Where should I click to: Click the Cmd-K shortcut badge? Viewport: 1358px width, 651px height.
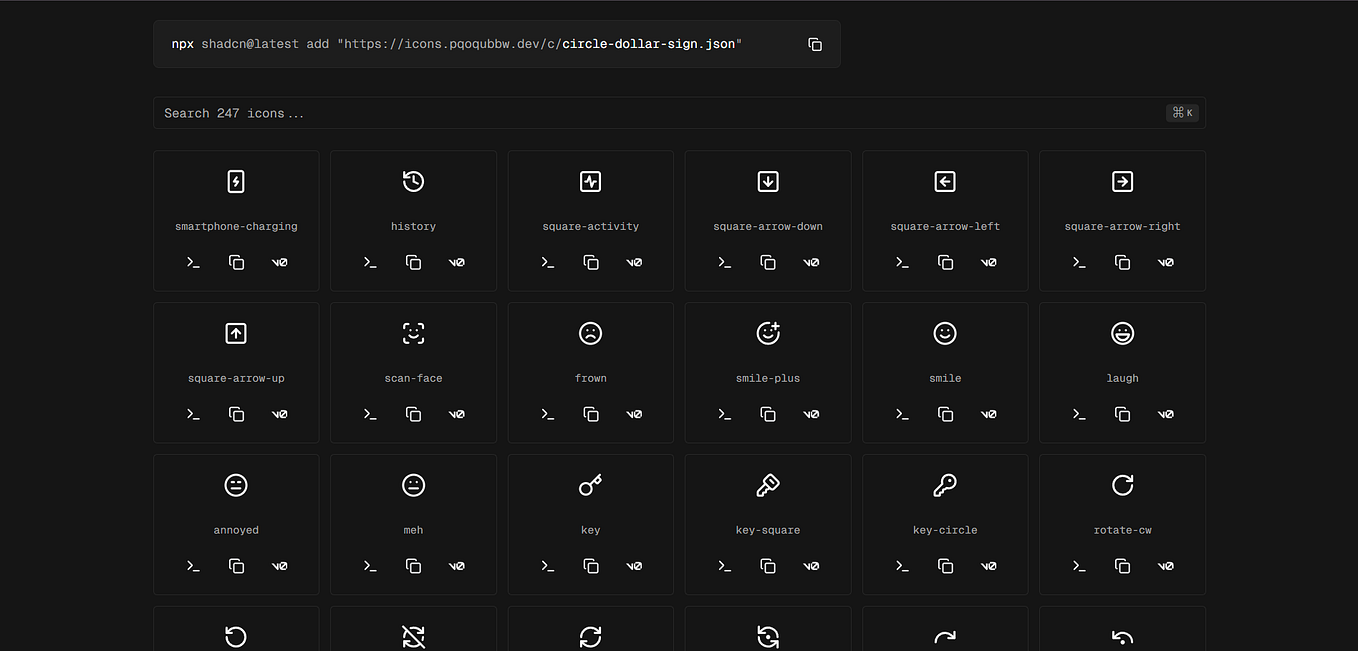[x=1182, y=112]
